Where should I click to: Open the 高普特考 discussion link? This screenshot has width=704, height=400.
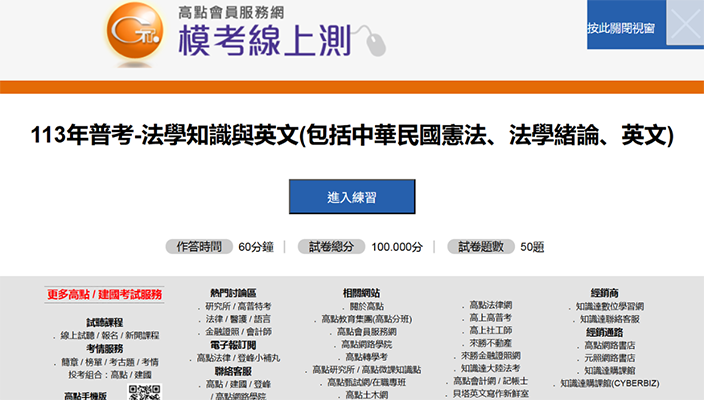[254, 306]
